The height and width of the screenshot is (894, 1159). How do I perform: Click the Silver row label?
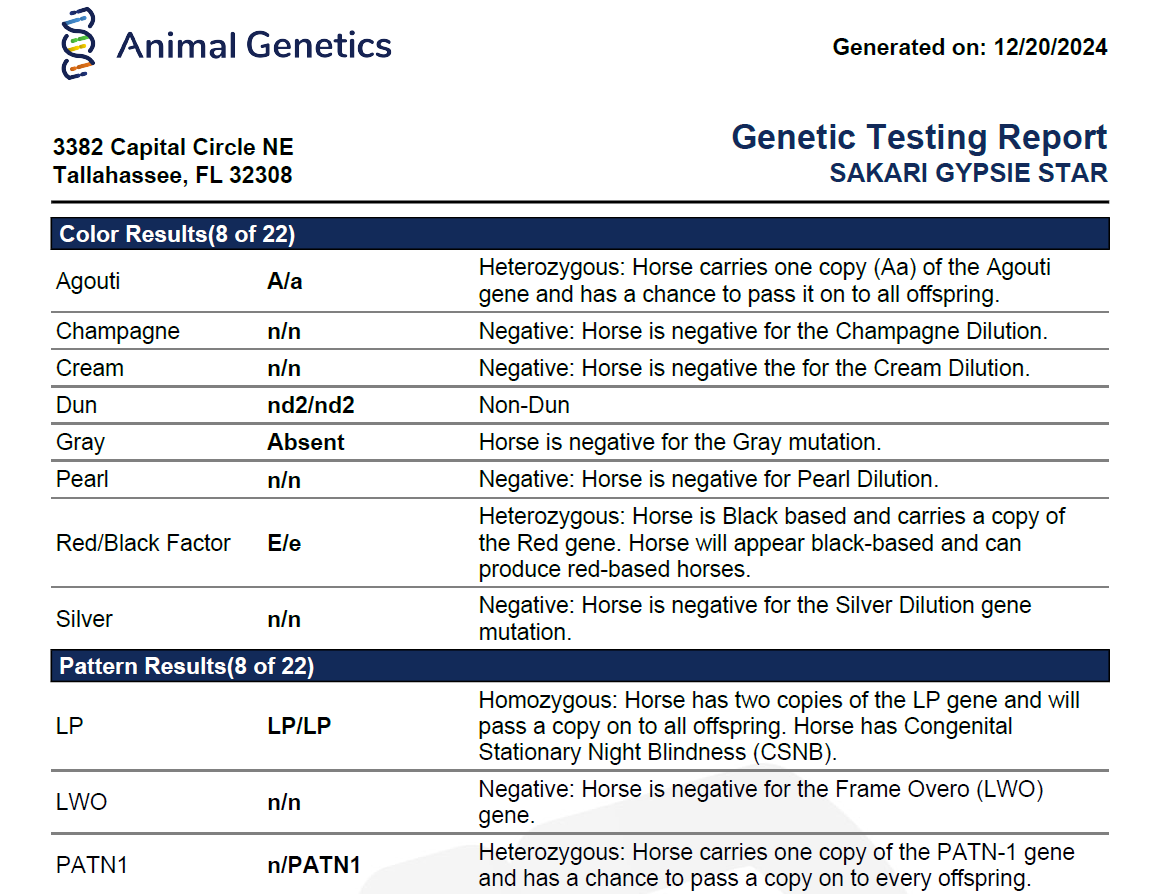click(x=84, y=619)
